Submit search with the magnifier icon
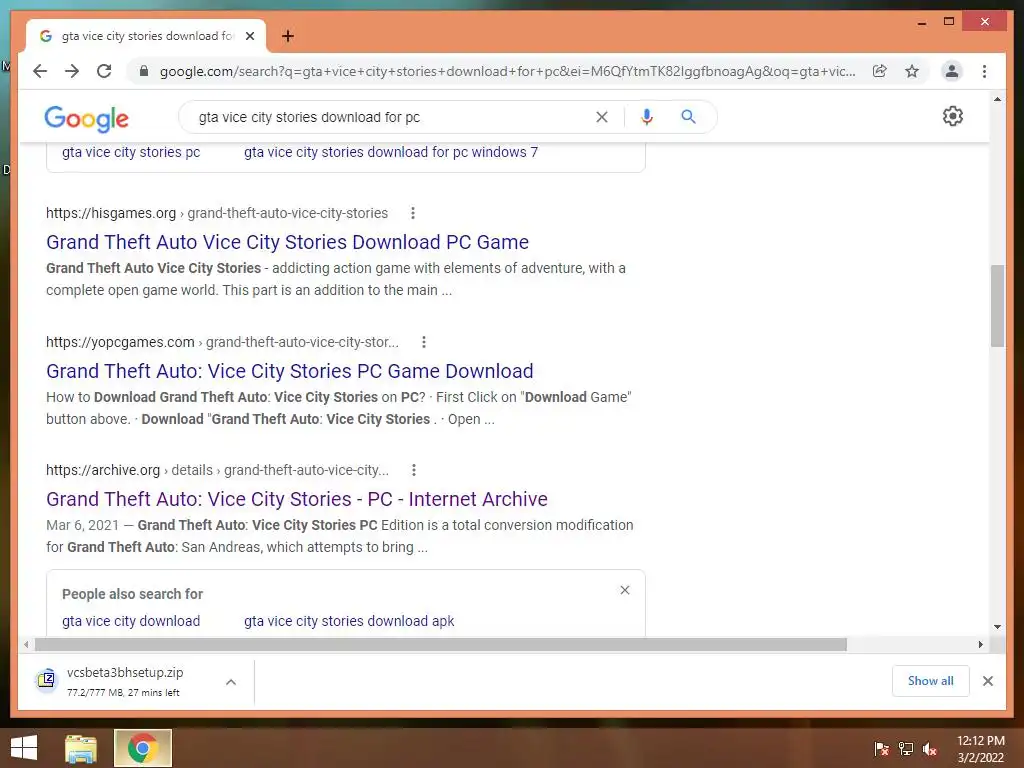1024x768 pixels. pos(688,117)
